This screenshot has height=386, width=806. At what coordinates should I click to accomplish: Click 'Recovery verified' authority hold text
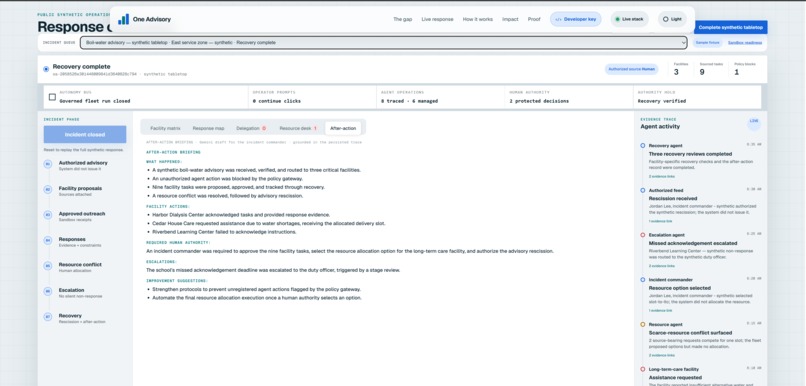click(x=662, y=101)
